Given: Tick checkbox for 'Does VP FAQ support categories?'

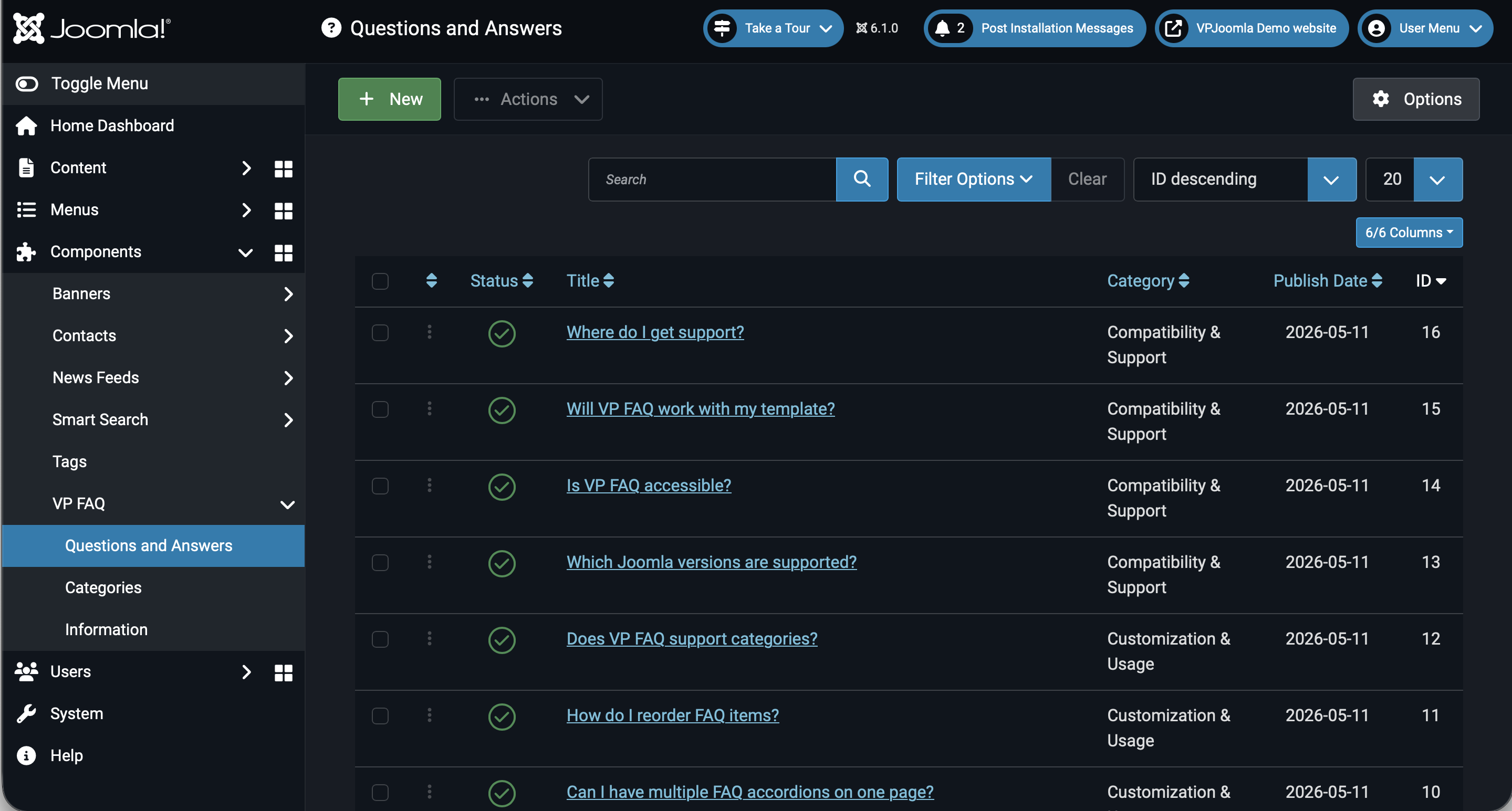Looking at the screenshot, I should pos(380,639).
